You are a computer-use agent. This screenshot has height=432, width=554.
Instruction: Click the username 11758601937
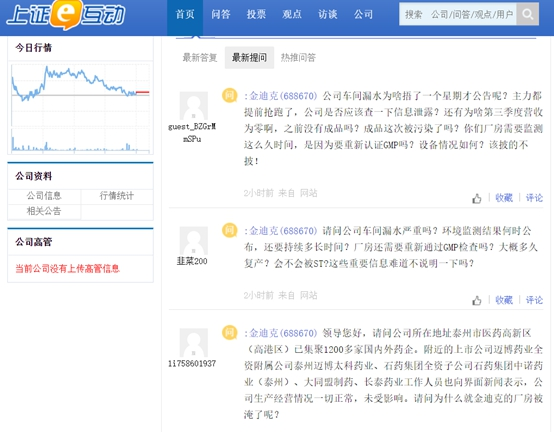click(192, 363)
